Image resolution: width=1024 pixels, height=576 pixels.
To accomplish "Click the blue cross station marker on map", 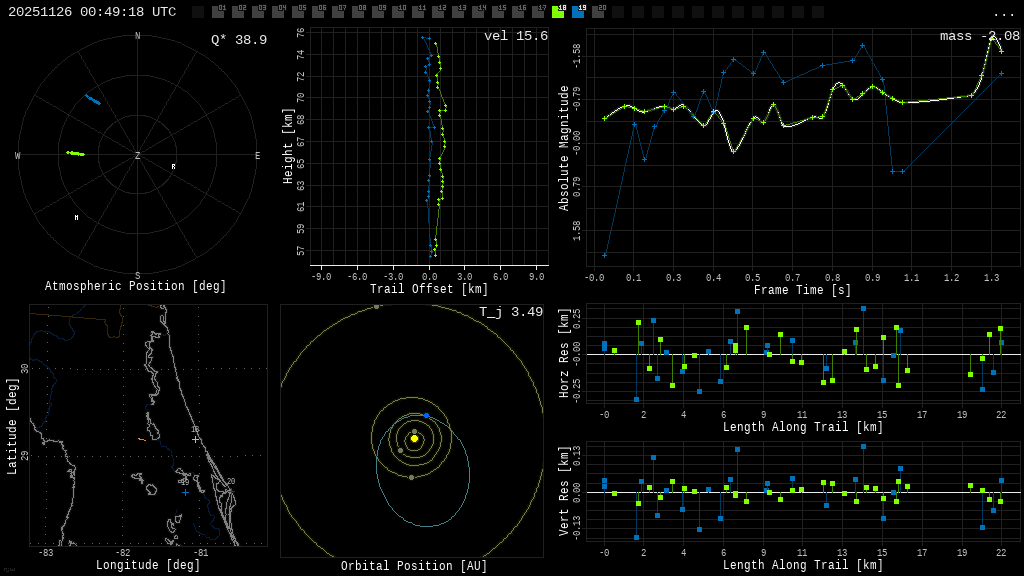I will click(185, 492).
